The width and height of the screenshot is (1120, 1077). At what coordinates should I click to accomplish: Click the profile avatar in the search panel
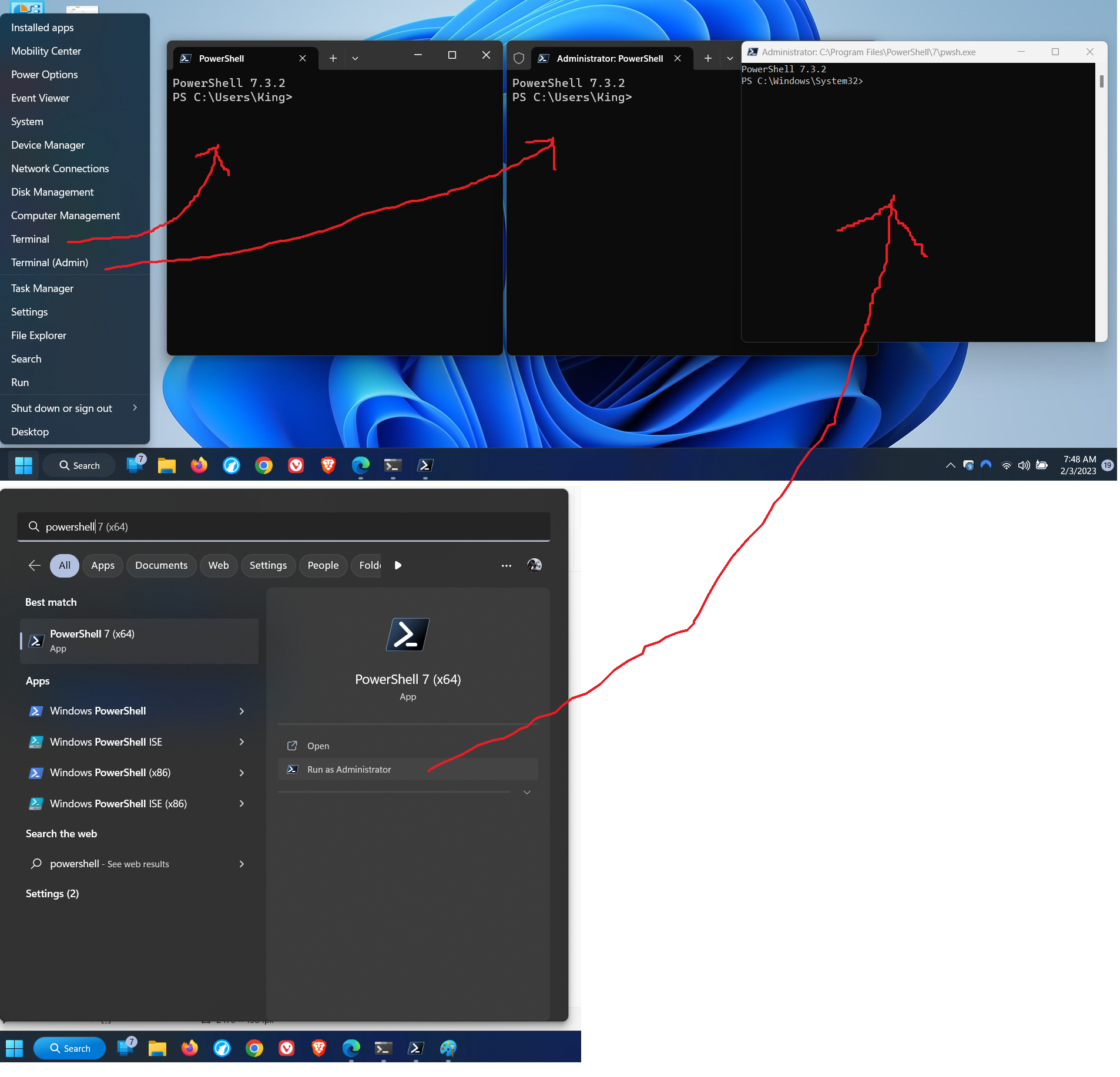pos(534,565)
